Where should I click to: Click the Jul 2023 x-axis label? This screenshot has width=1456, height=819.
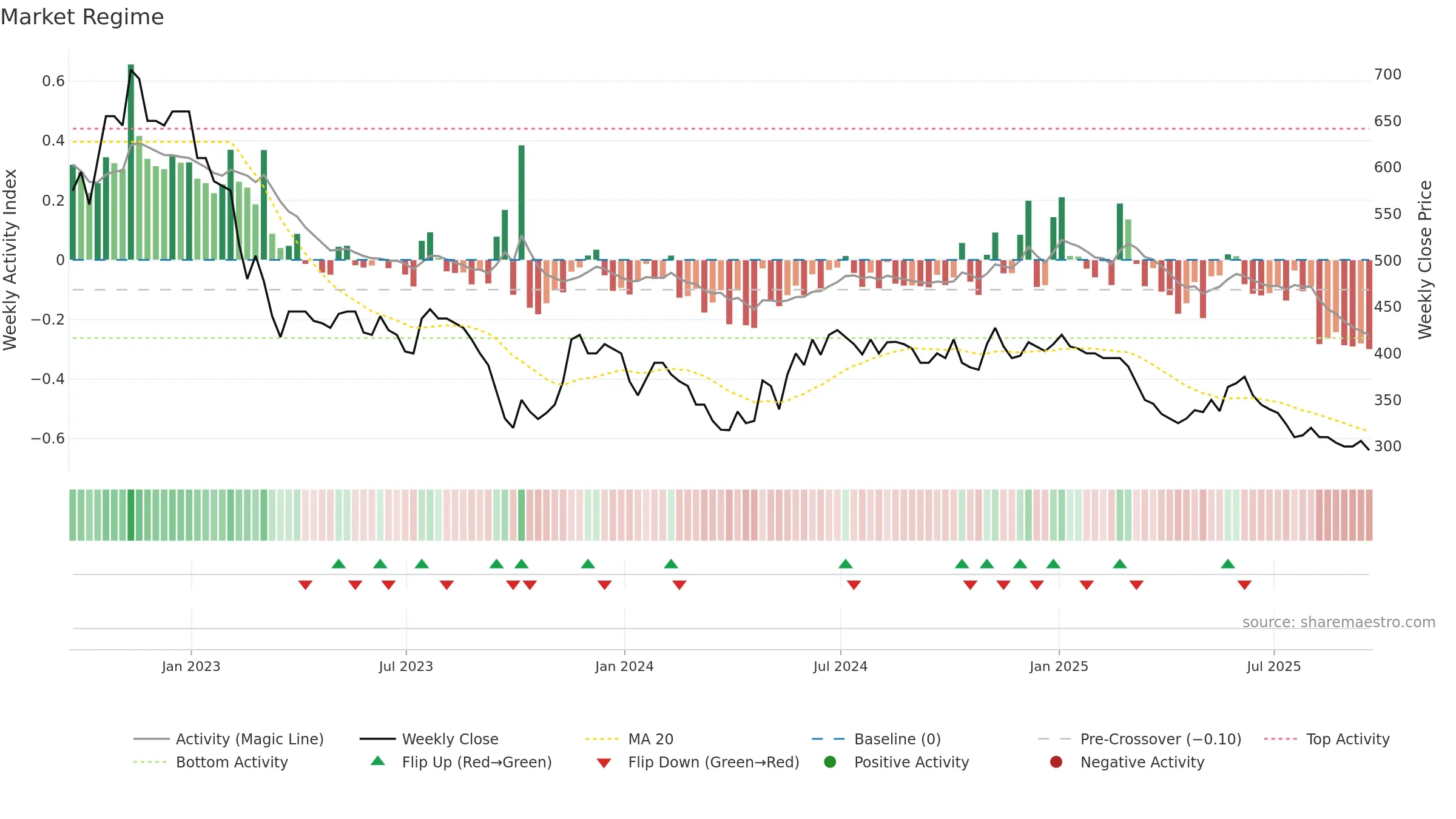click(x=406, y=666)
